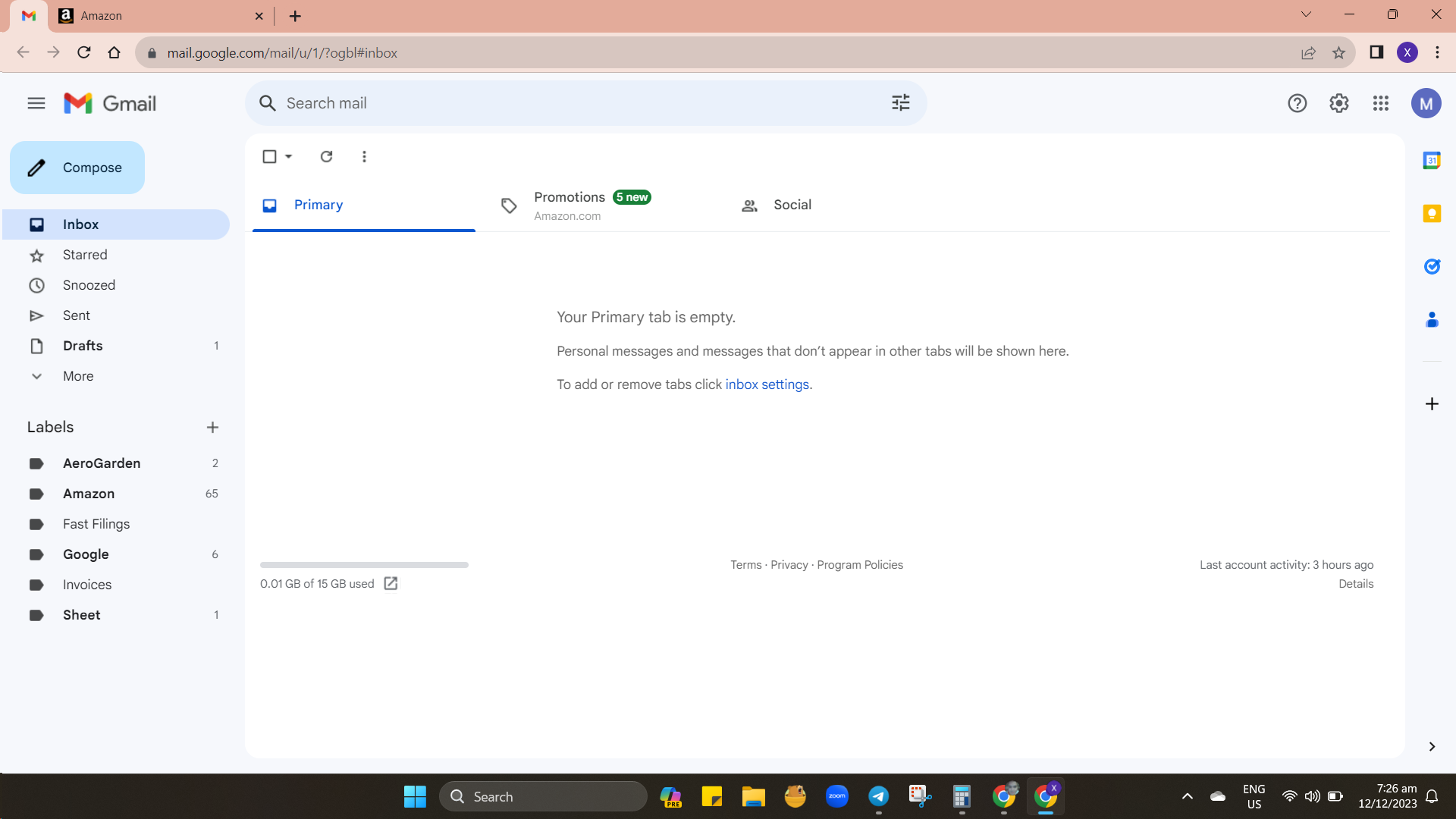
Task: Open Gmail Settings gear
Action: (x=1339, y=103)
